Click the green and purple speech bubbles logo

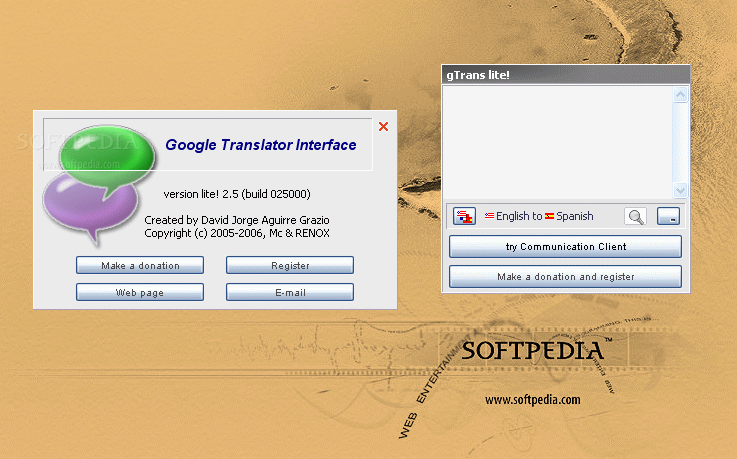pyautogui.click(x=99, y=184)
